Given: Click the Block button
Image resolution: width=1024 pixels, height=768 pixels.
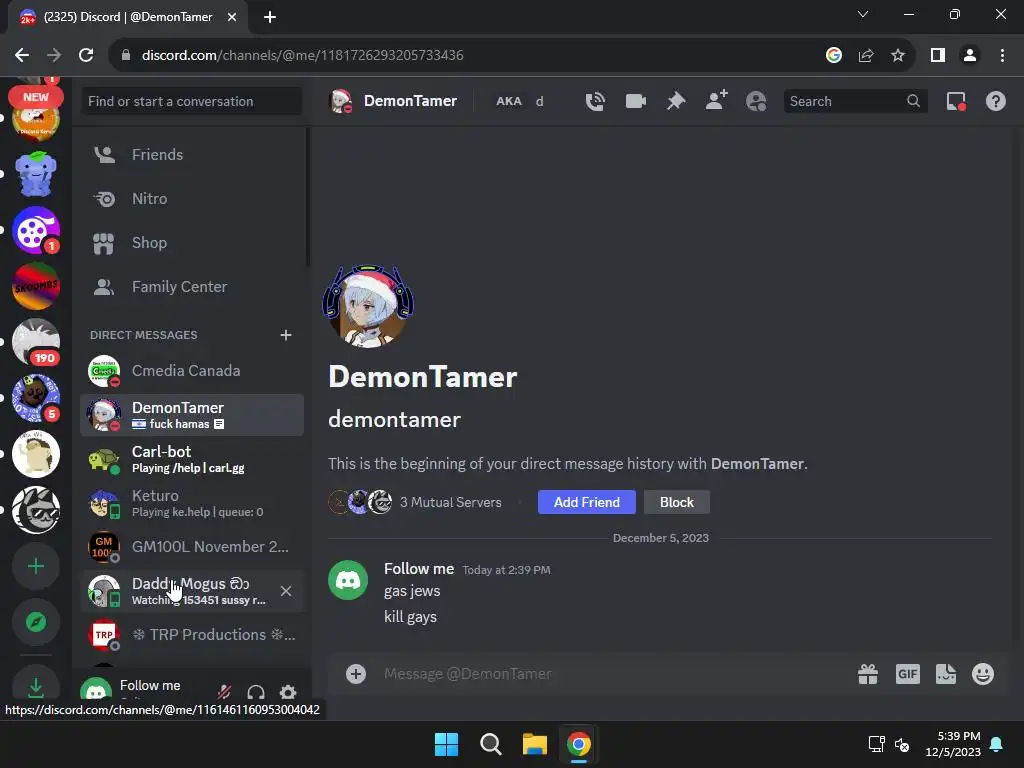Looking at the screenshot, I should (677, 502).
